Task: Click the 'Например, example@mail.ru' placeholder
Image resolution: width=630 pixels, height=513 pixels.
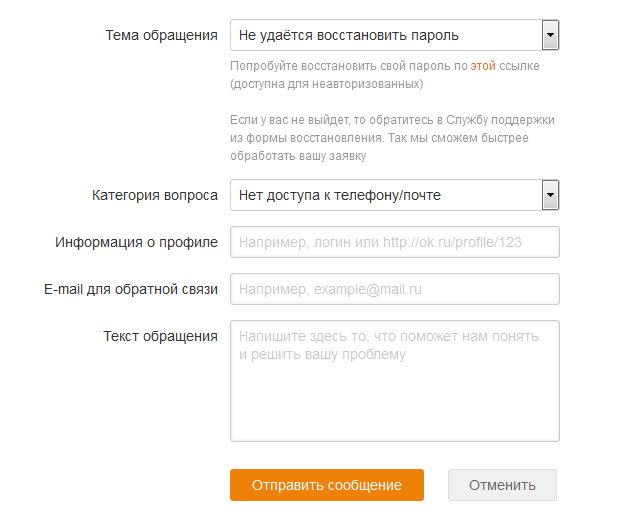Action: tap(330, 289)
